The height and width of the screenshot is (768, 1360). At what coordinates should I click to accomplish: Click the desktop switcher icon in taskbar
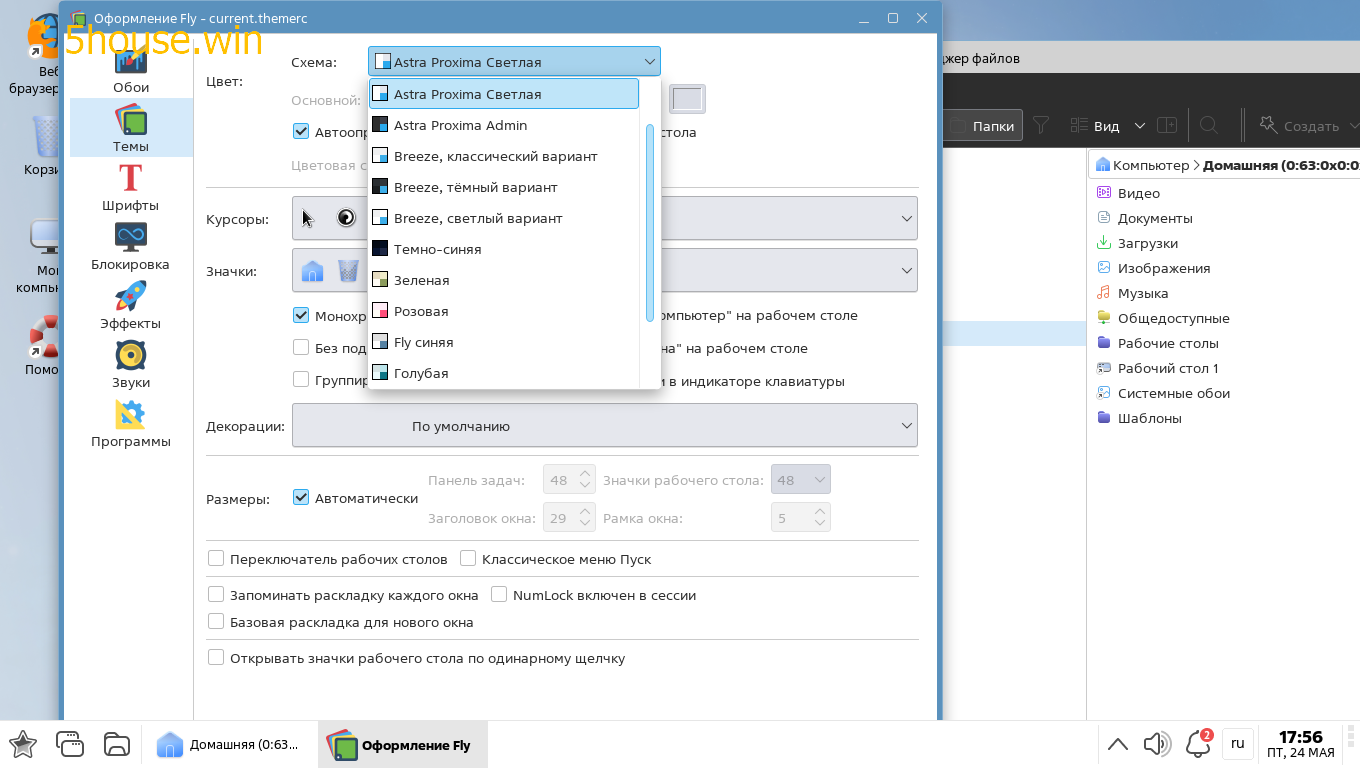pyautogui.click(x=69, y=744)
